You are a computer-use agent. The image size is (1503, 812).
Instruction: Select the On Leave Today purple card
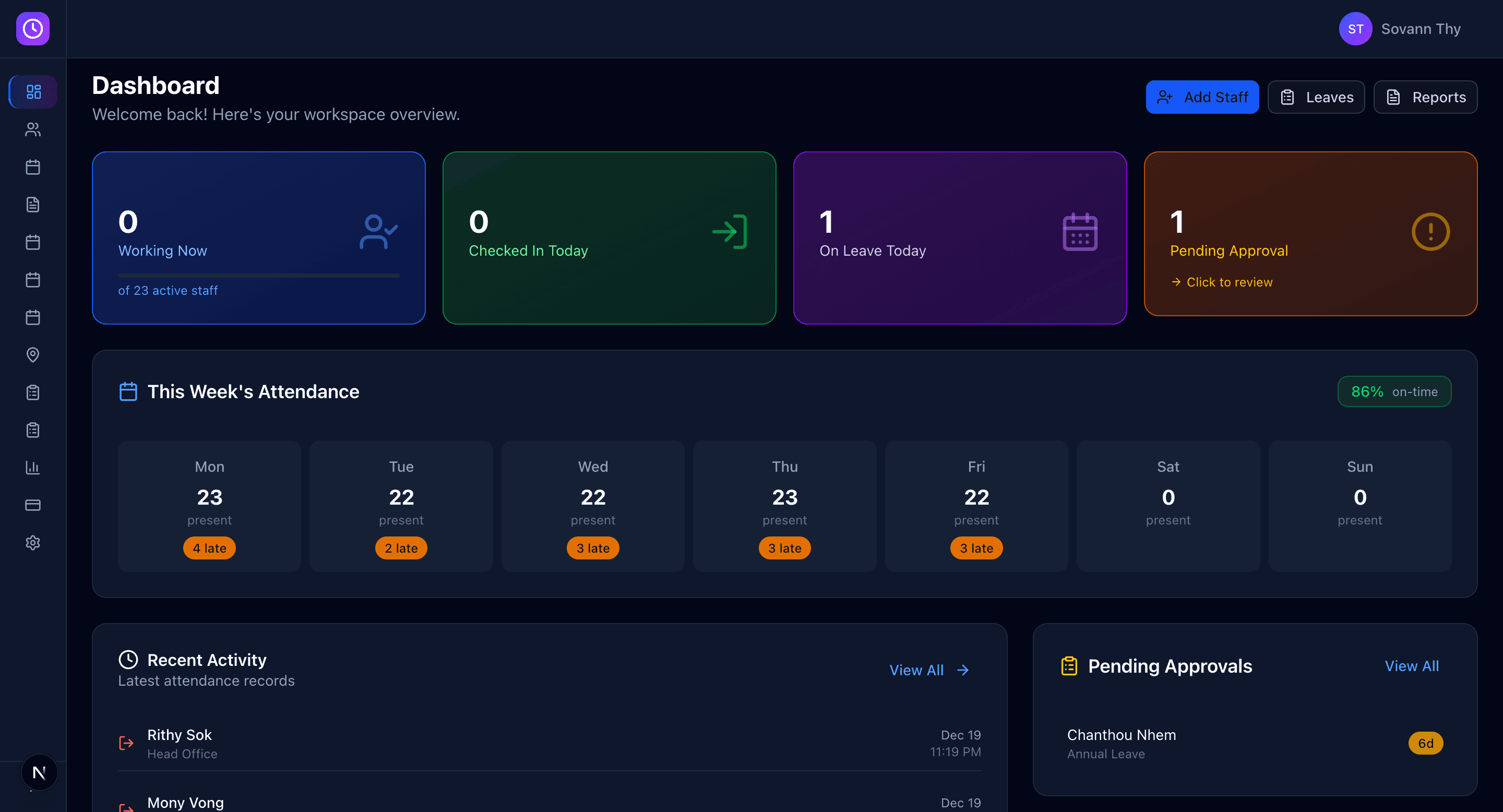pos(959,237)
